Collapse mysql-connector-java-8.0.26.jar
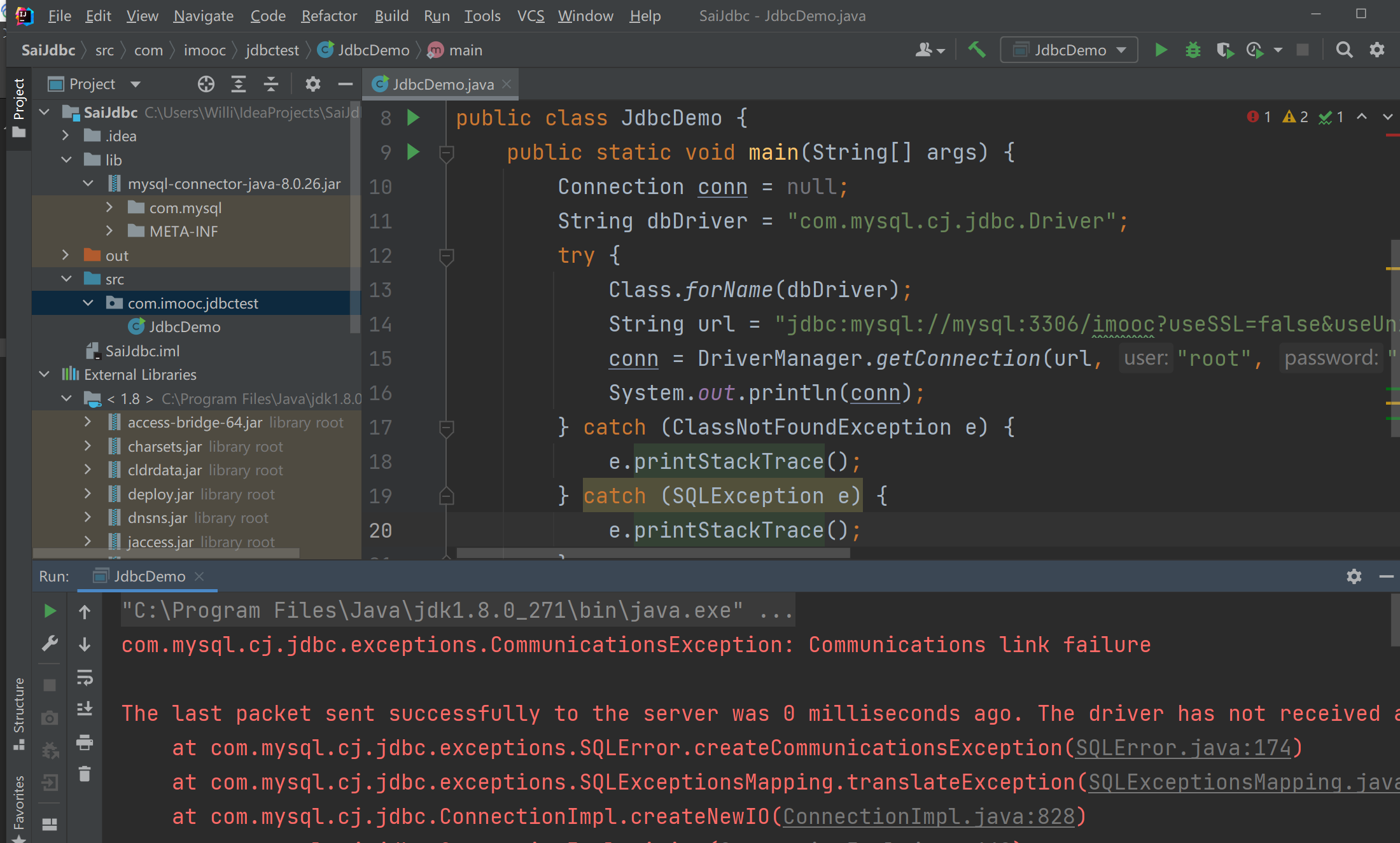This screenshot has width=1400, height=843. 88,184
